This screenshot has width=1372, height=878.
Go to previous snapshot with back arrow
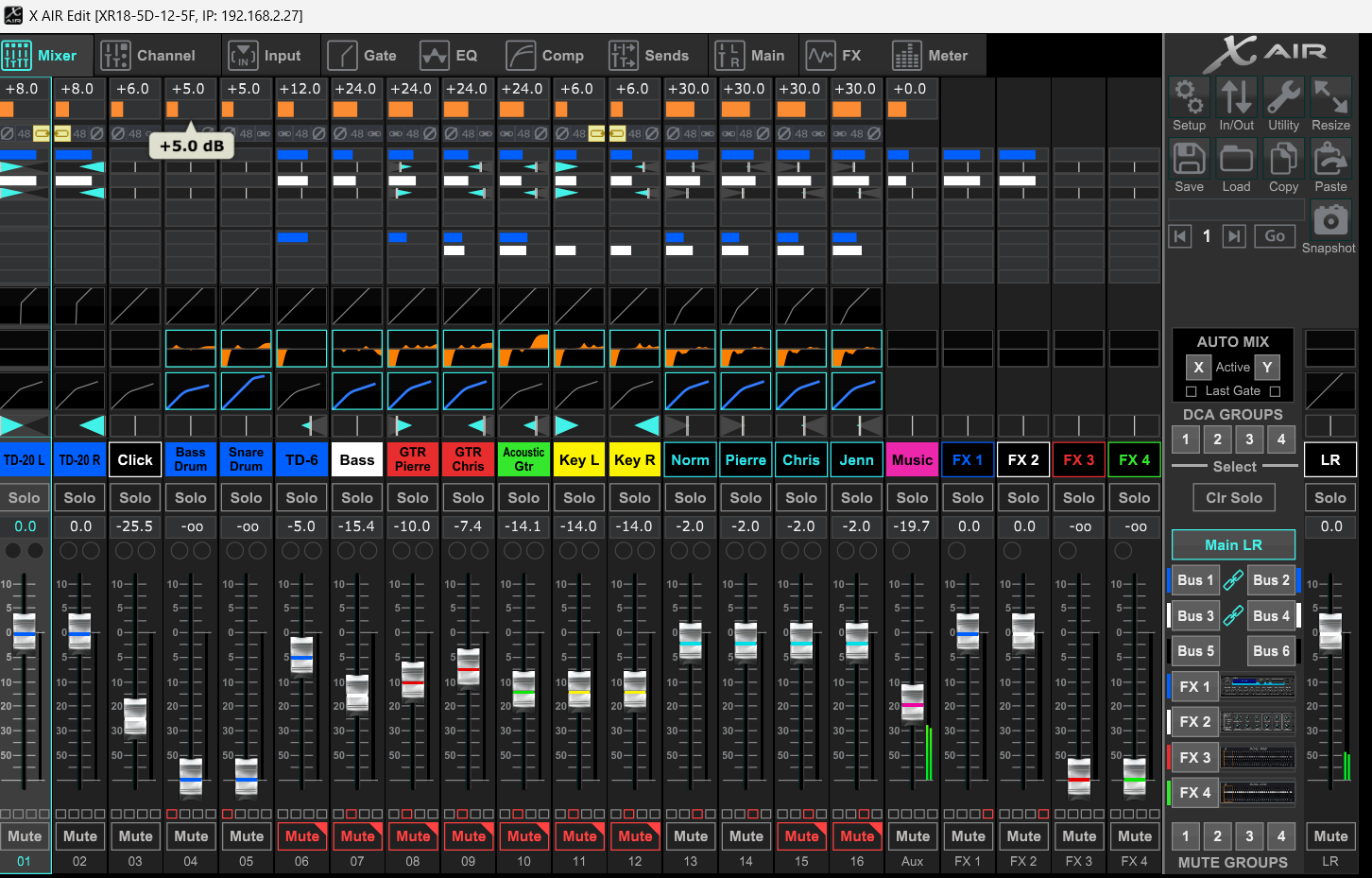pyautogui.click(x=1180, y=236)
